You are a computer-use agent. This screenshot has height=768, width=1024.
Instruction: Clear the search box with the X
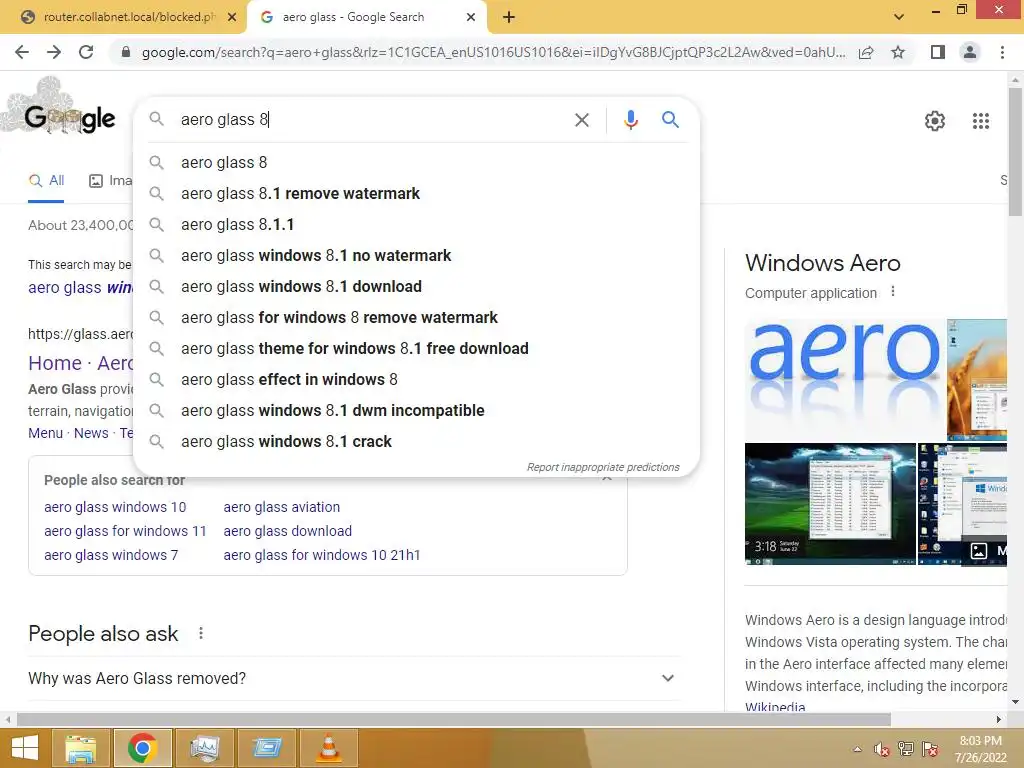[x=582, y=120]
